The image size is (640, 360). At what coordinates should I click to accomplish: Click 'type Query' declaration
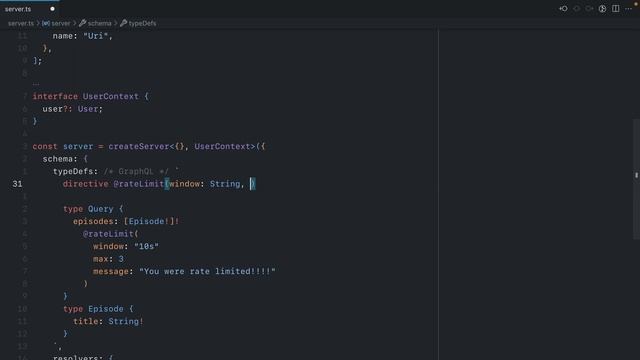88,209
